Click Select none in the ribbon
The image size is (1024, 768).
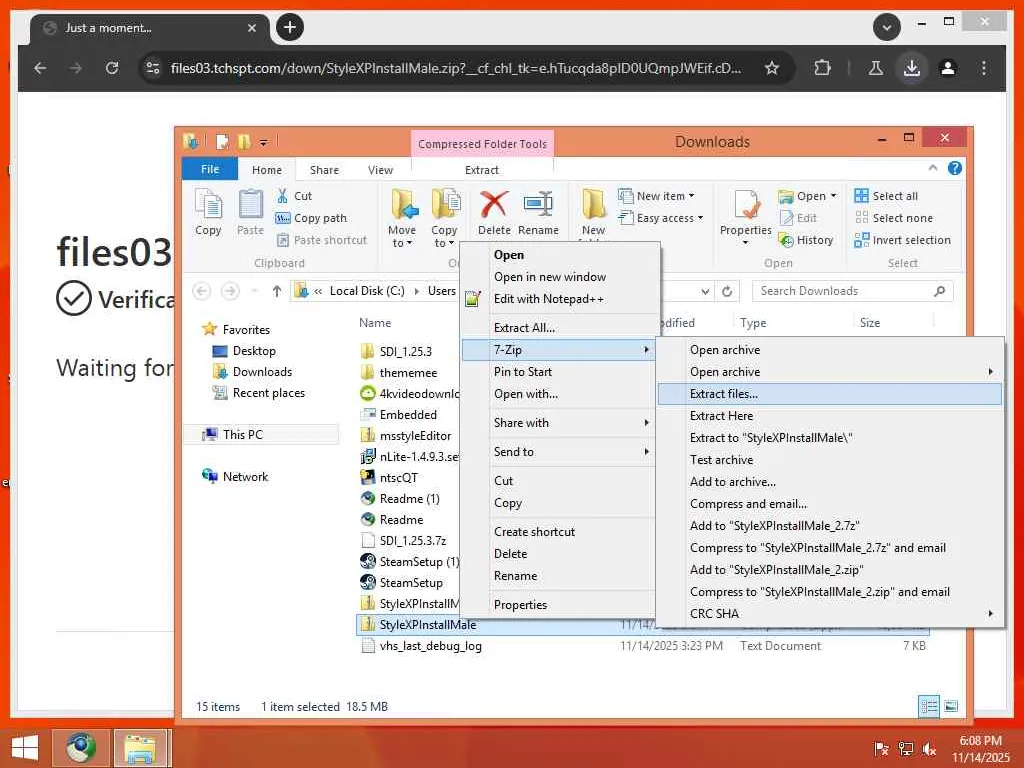pos(893,218)
